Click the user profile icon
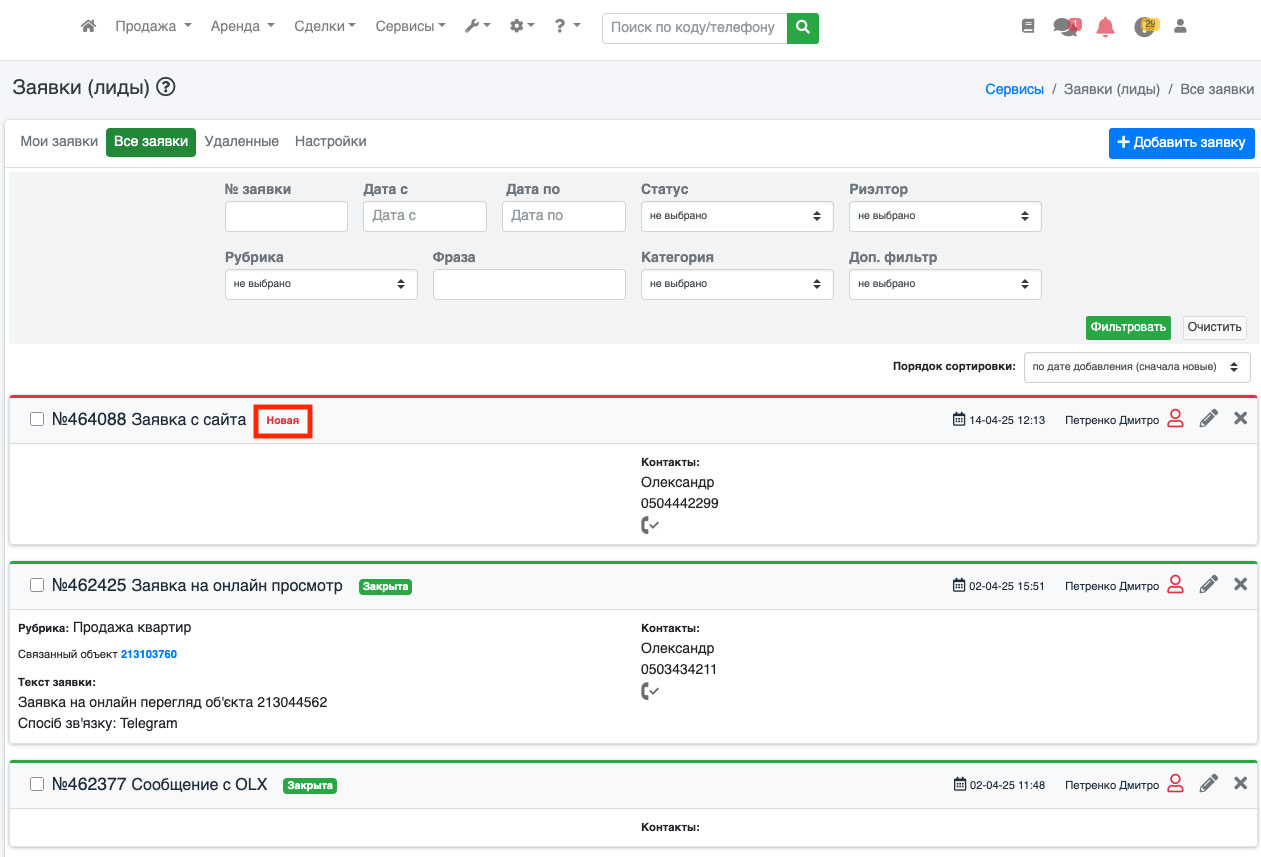This screenshot has height=857, width=1261. pos(1180,27)
